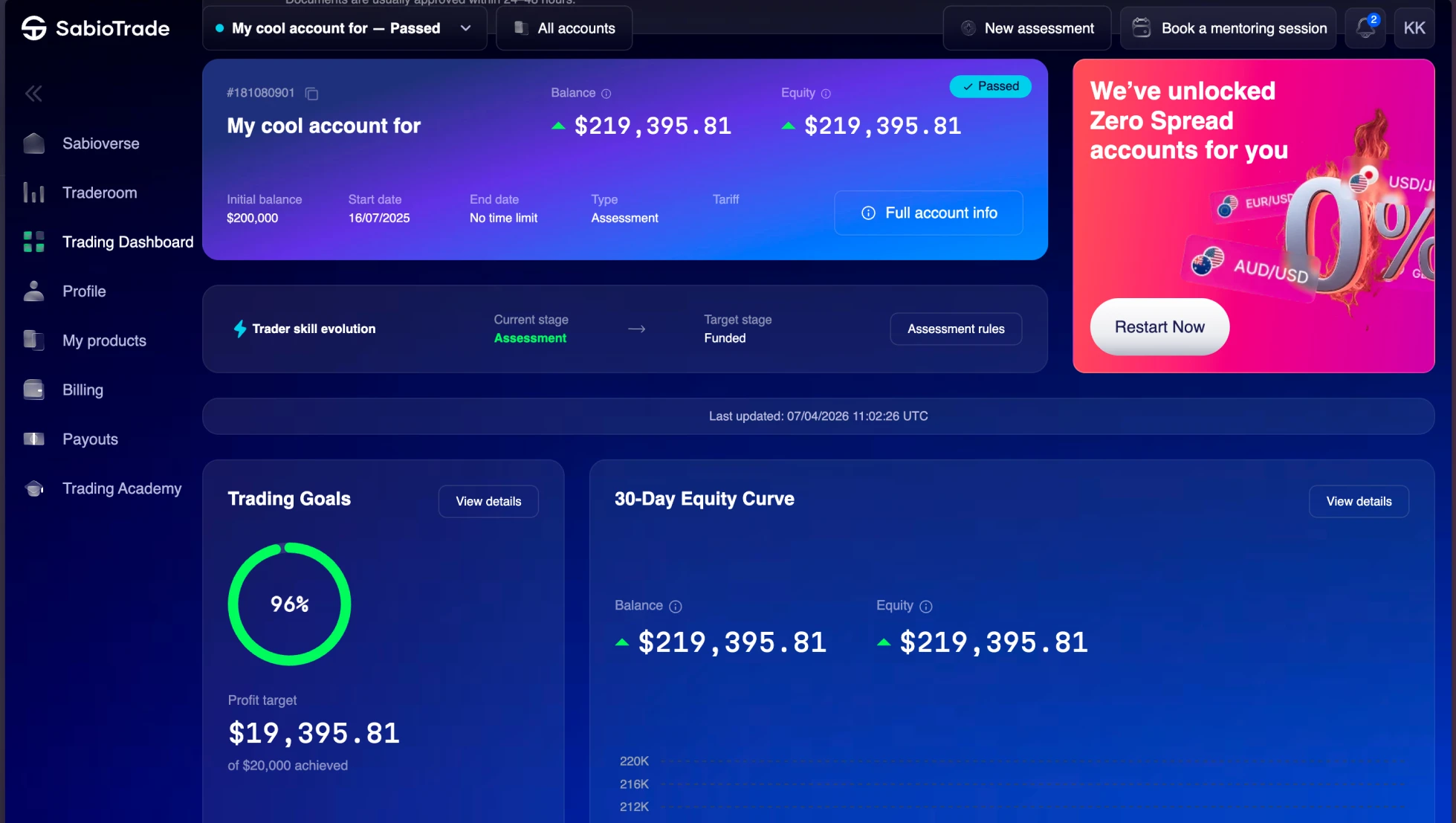
Task: Click info icon next to top Equity
Action: pos(826,94)
